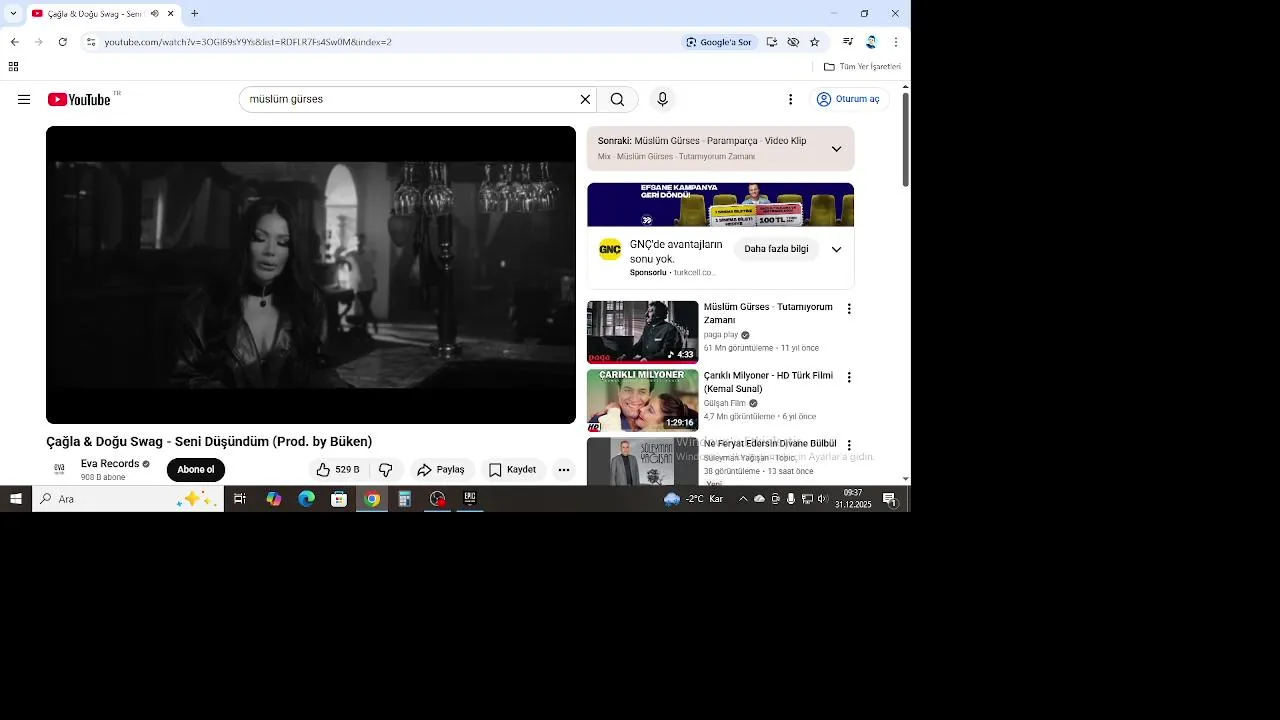The width and height of the screenshot is (1280, 720).
Task: Open the paga play channel name
Action: pyautogui.click(x=721, y=335)
